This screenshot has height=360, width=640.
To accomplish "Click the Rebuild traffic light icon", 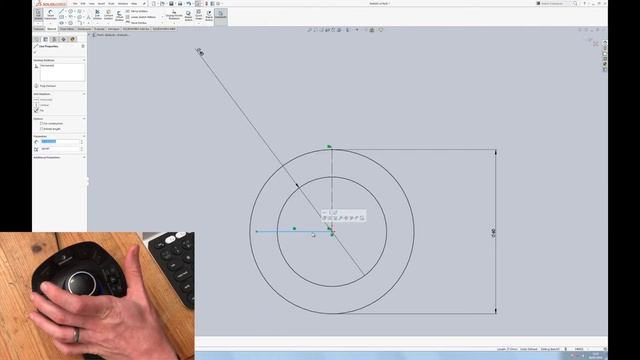I will click(x=206, y=4).
